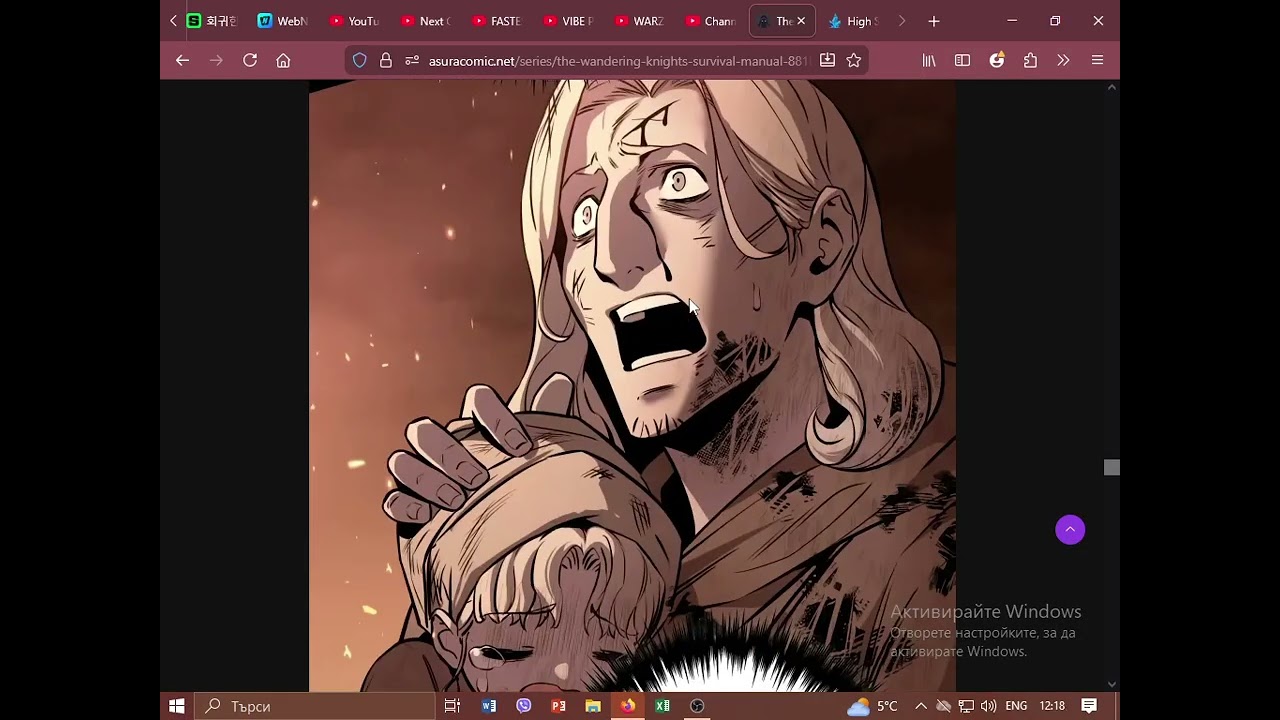Click the comic panel image
1280x720 pixels.
pyautogui.click(x=632, y=386)
